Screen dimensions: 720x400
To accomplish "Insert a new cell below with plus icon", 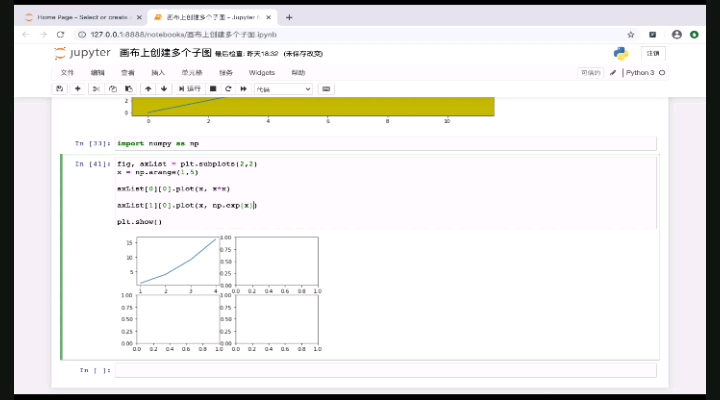I will point(78,89).
